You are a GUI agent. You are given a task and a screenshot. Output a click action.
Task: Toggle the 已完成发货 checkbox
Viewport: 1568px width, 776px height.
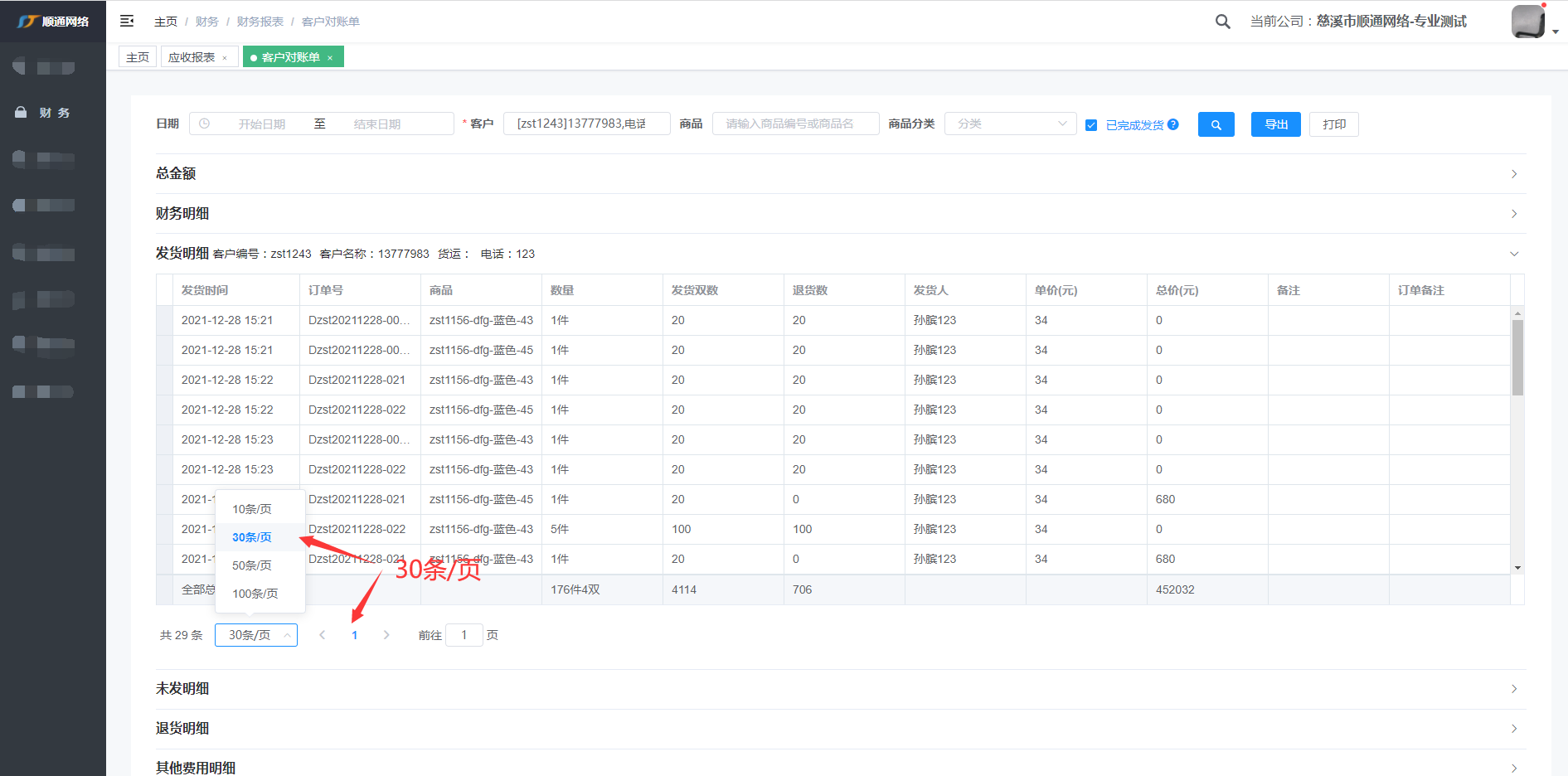[1091, 125]
